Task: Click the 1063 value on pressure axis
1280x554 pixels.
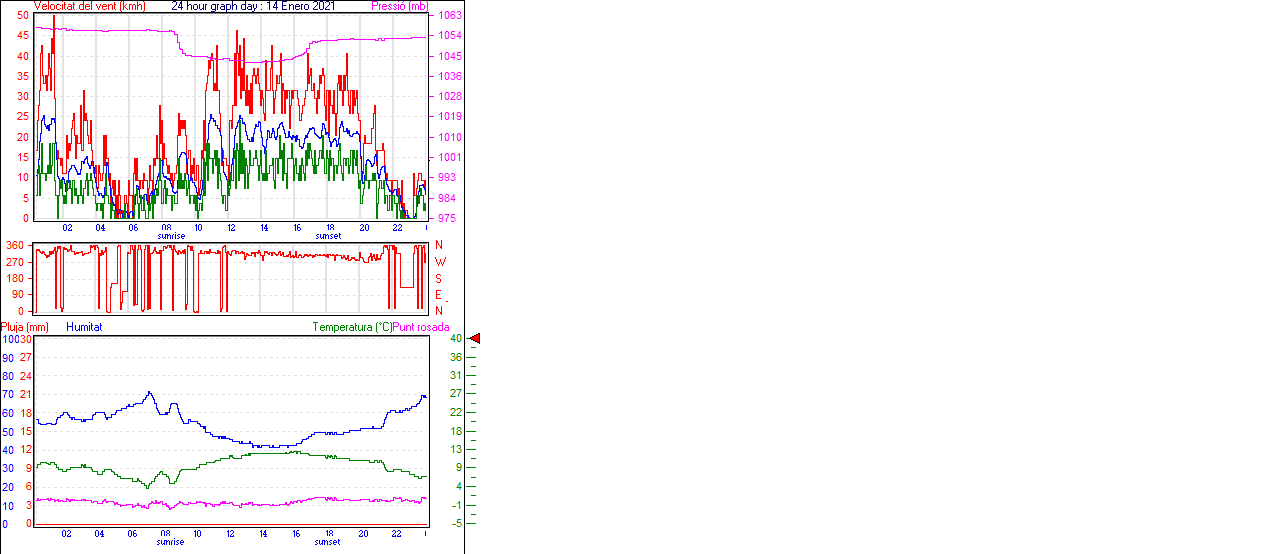Action: 449,16
